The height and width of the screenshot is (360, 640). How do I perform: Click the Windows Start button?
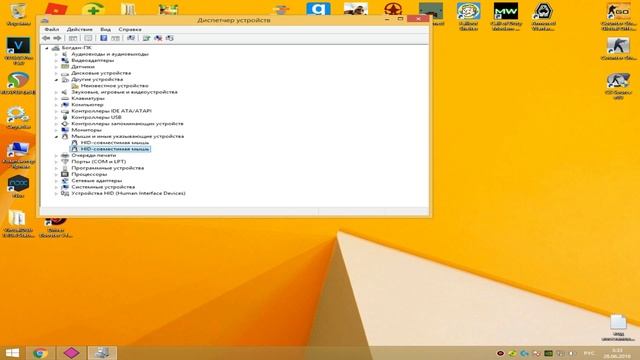tap(12, 353)
